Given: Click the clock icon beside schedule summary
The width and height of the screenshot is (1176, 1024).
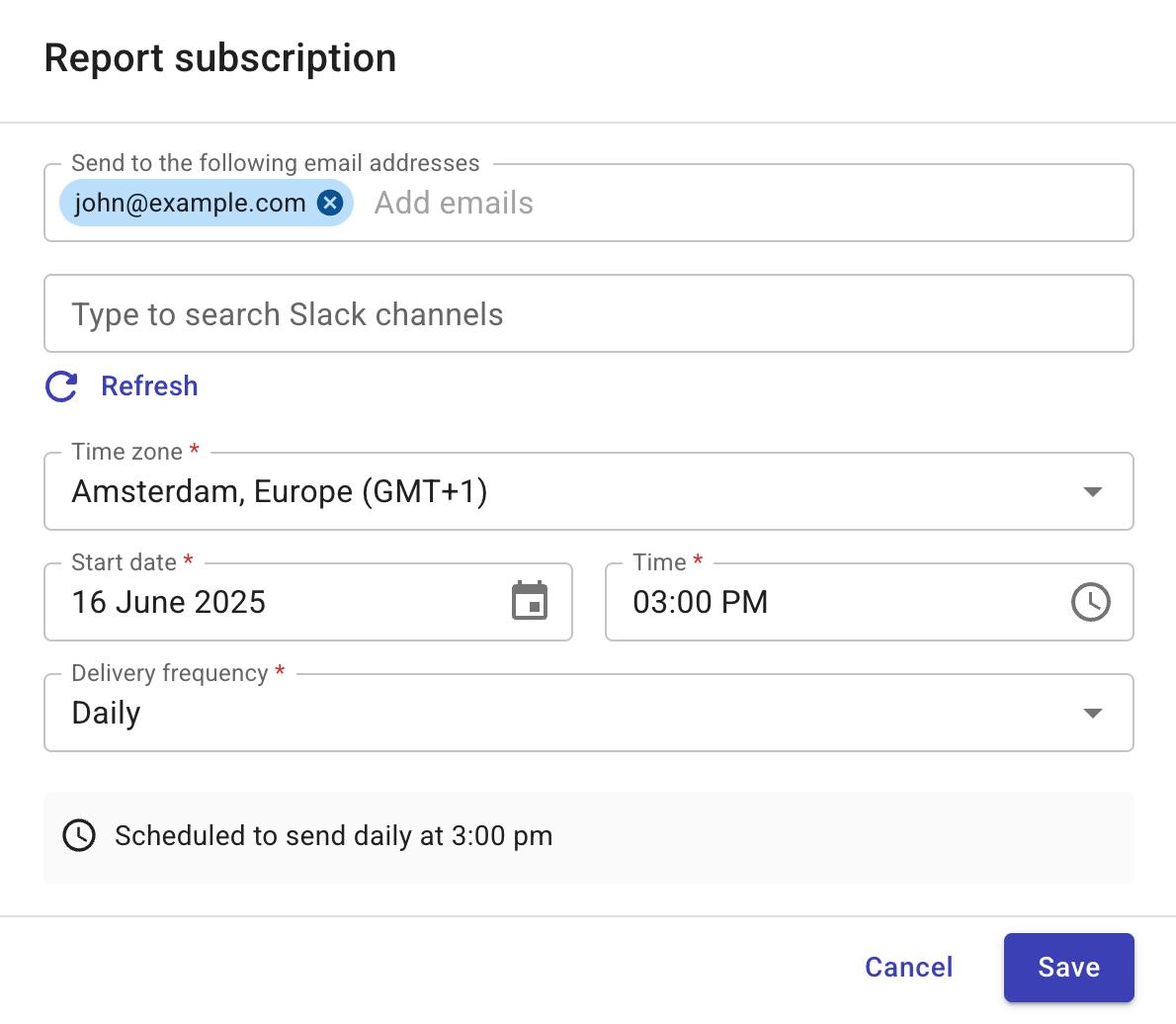Looking at the screenshot, I should pyautogui.click(x=79, y=835).
